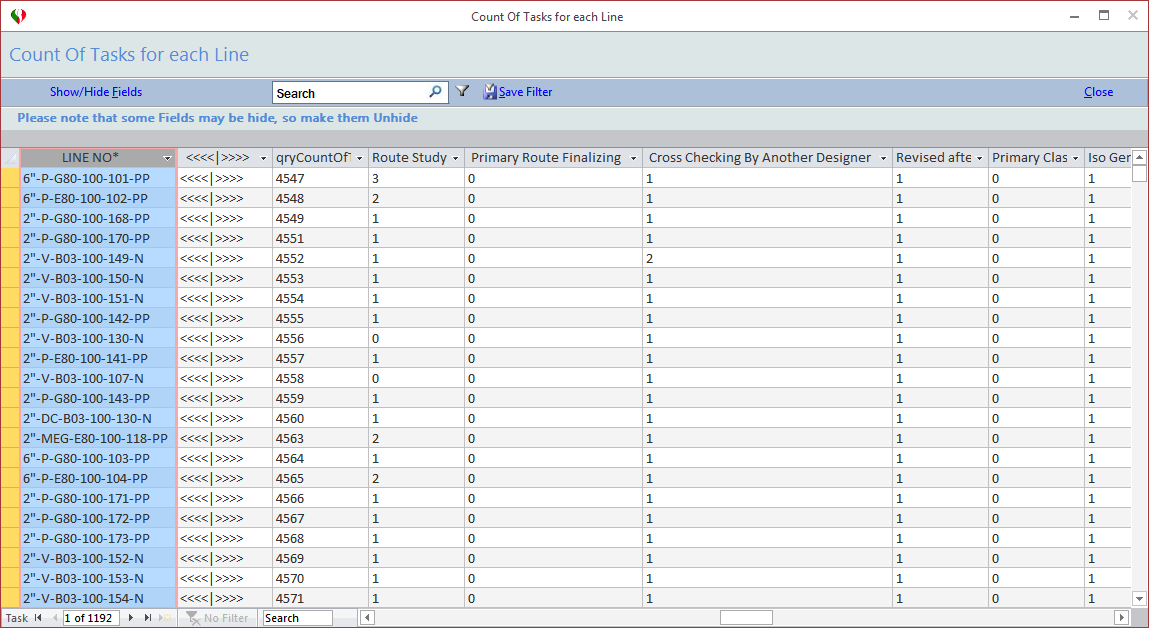The height and width of the screenshot is (628, 1149).
Task: Open the Route Study column dropdown
Action: [x=455, y=158]
